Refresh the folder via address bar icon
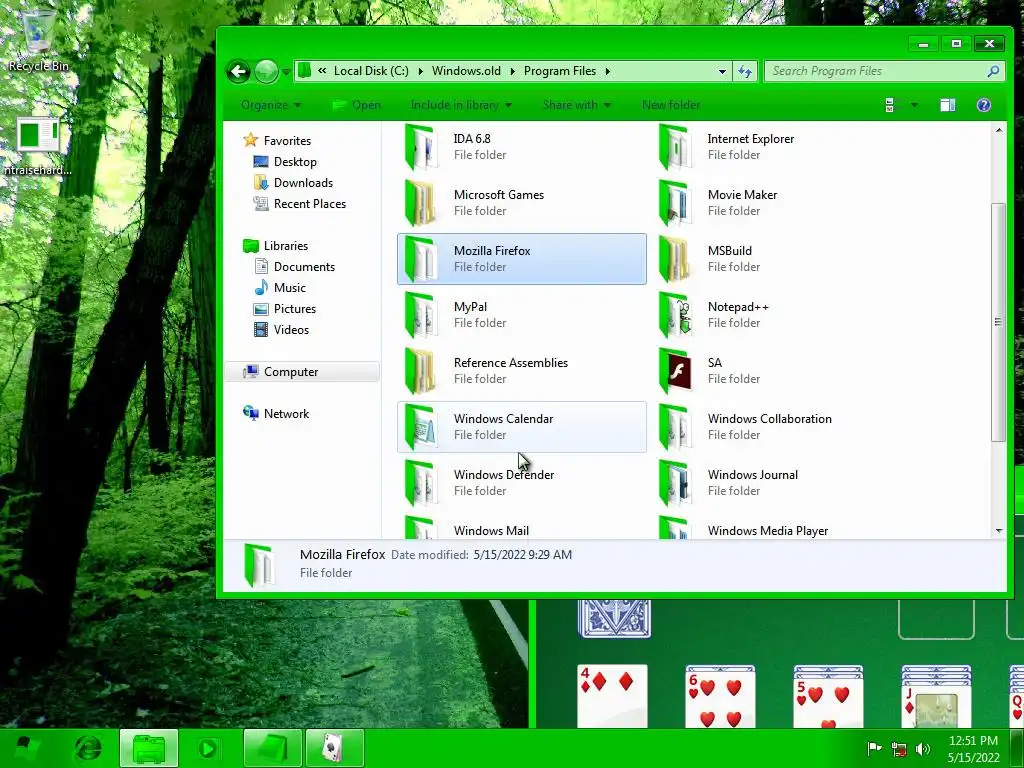 (745, 71)
